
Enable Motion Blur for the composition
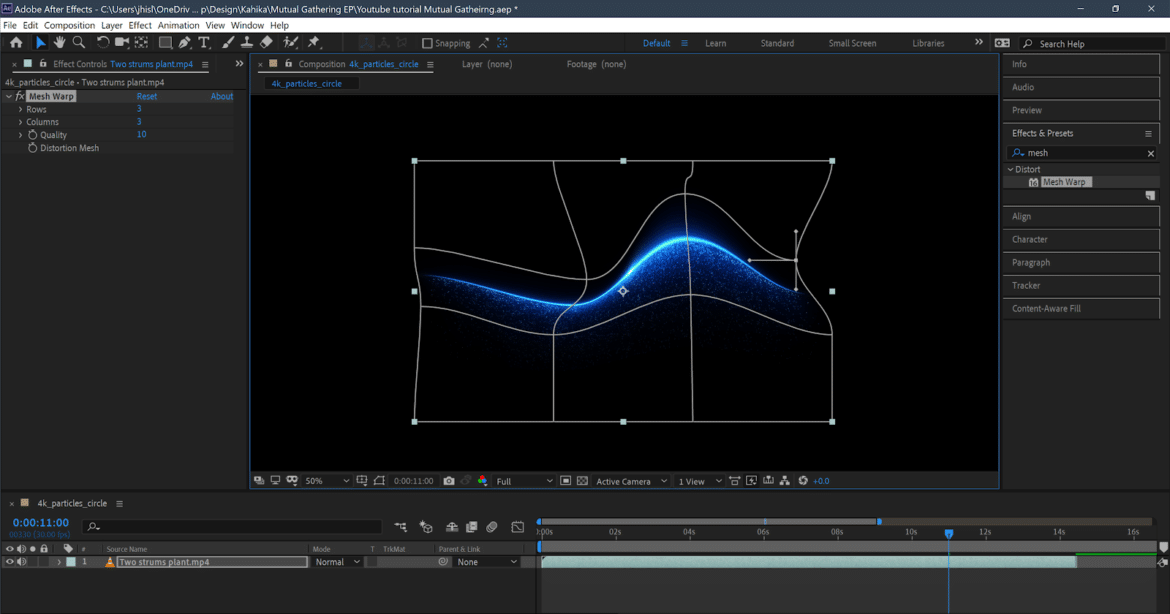tap(491, 527)
